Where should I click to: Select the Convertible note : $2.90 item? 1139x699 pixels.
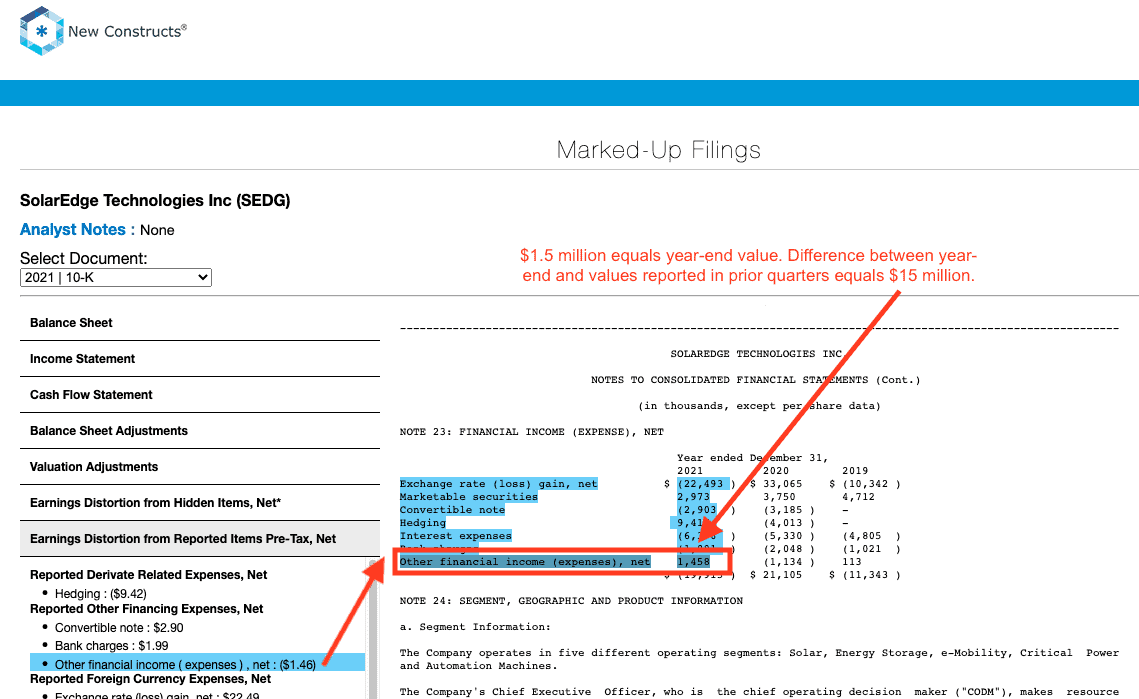[x=119, y=628]
